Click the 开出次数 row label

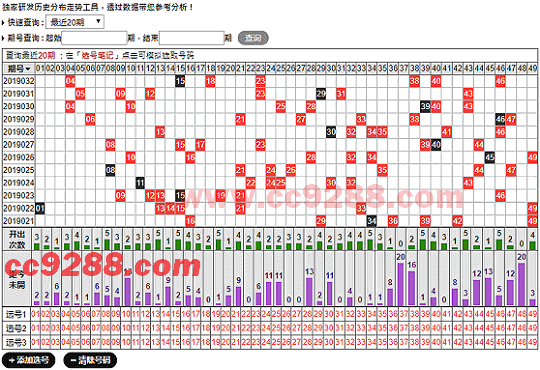(x=17, y=239)
